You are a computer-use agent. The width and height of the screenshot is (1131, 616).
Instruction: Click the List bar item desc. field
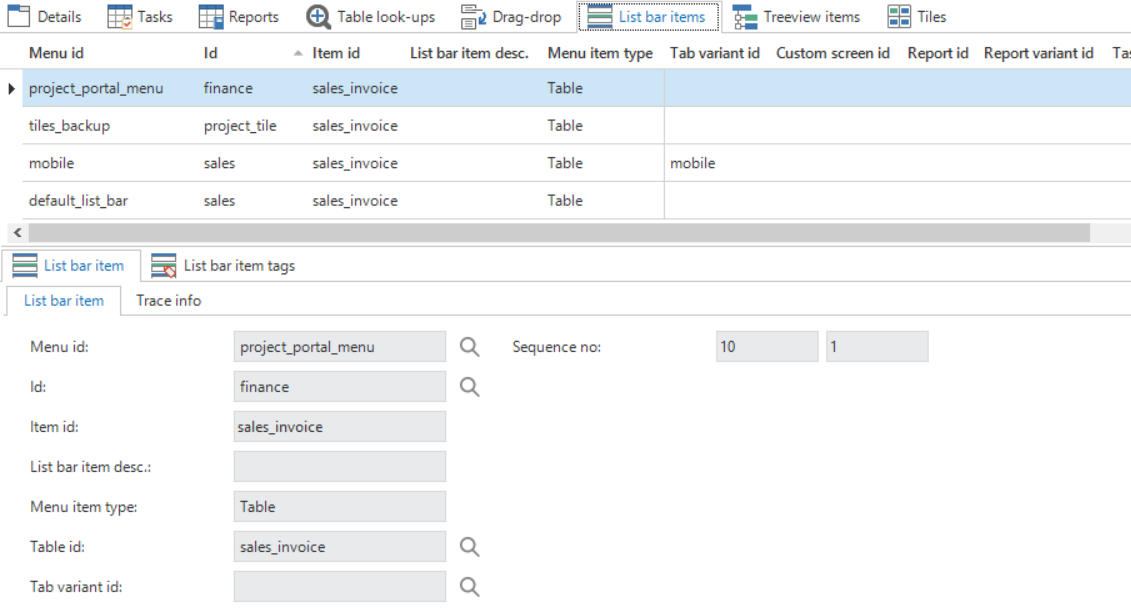(x=339, y=467)
